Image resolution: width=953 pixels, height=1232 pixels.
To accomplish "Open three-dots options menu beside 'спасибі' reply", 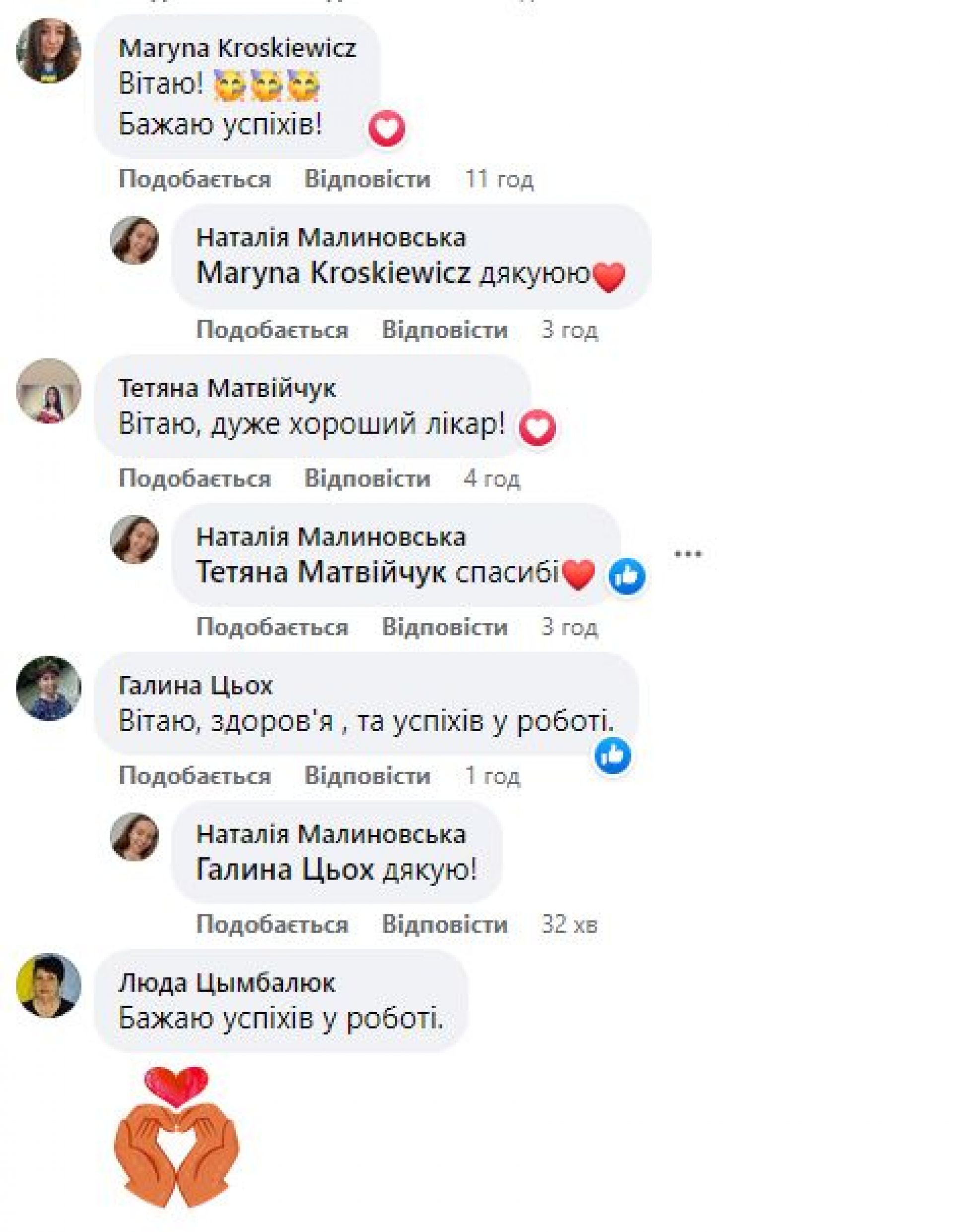I will click(x=688, y=554).
